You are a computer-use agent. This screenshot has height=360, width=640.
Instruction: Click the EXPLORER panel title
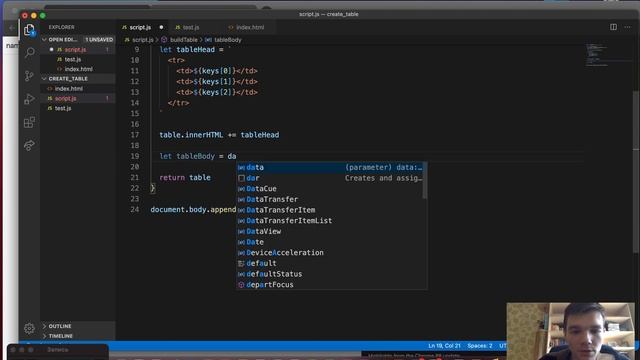coord(61,27)
